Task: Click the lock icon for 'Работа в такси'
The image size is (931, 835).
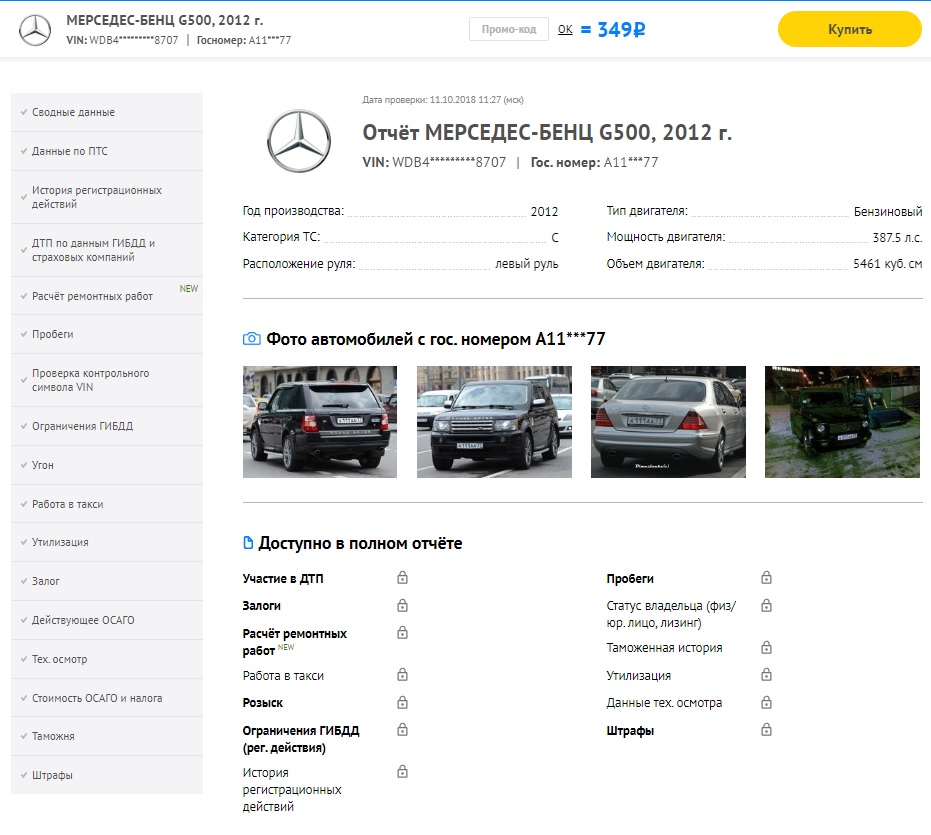Action: point(403,675)
